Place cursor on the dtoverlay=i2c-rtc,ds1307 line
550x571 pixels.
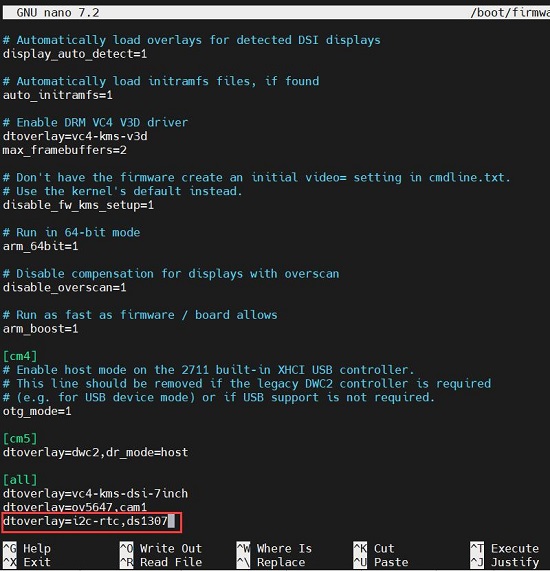click(x=85, y=521)
